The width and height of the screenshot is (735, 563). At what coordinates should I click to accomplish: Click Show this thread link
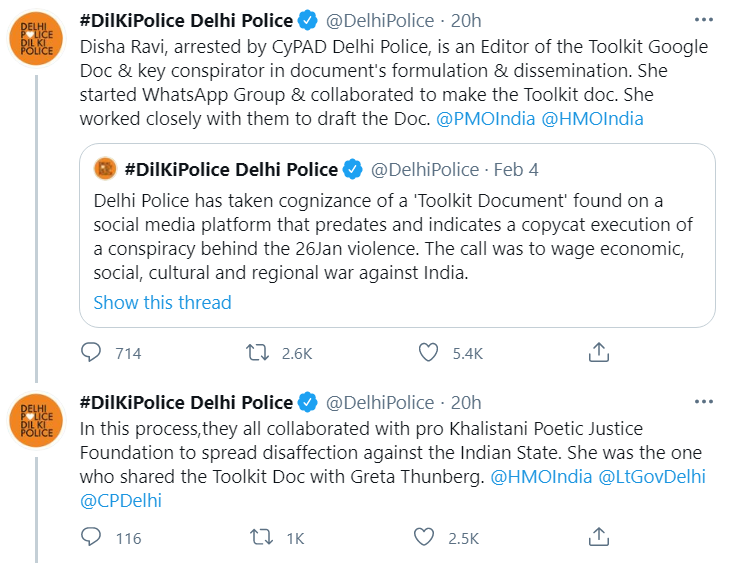coord(162,302)
